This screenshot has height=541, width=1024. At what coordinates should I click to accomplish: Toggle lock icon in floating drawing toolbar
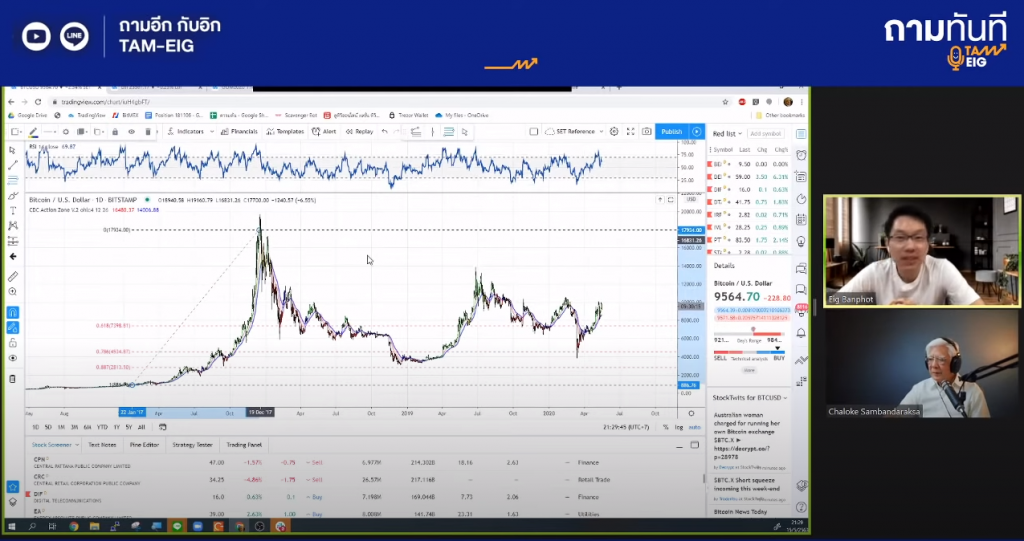[x=115, y=131]
